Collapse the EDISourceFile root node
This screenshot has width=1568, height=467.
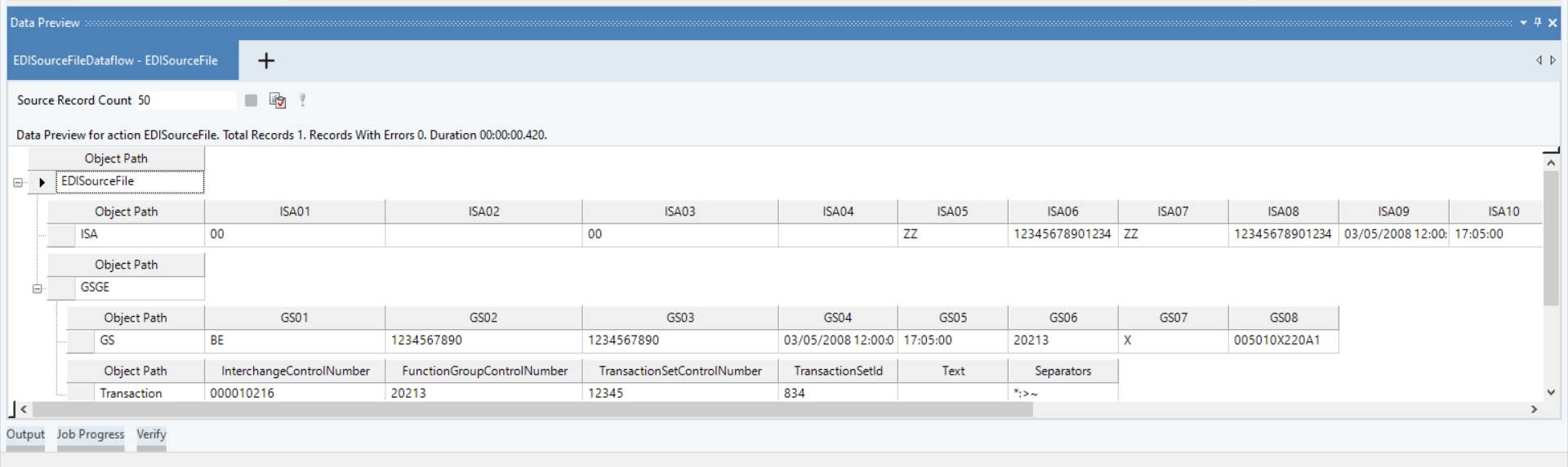coord(18,183)
